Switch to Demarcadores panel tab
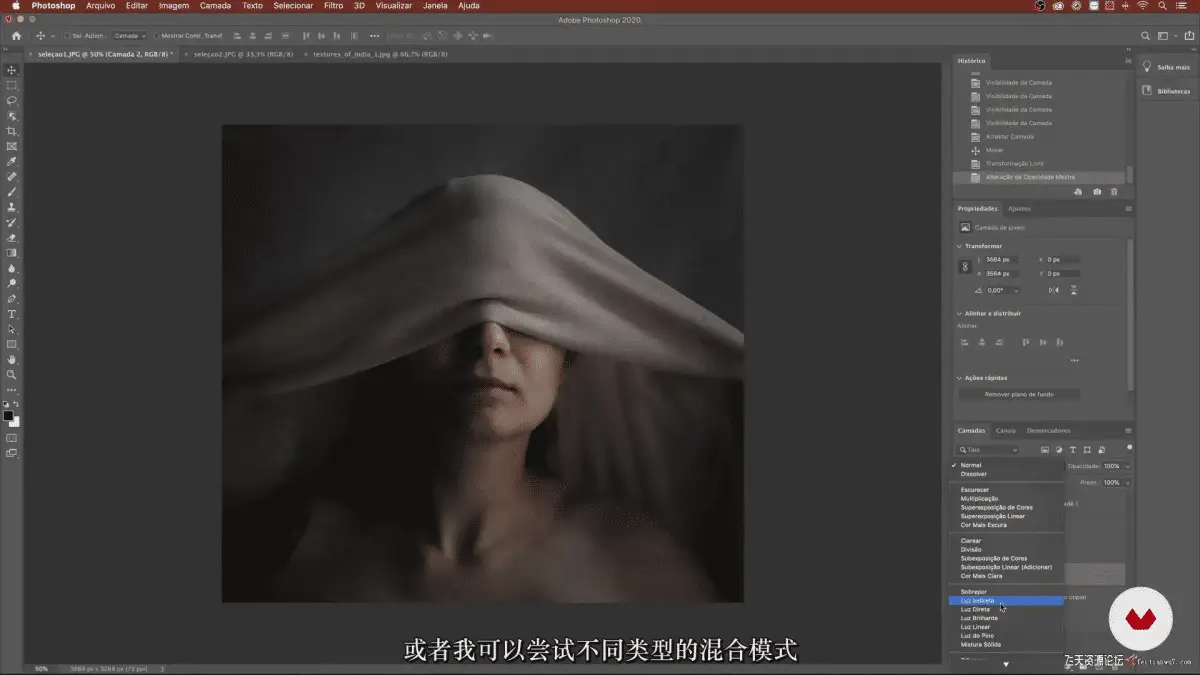 coord(1048,431)
